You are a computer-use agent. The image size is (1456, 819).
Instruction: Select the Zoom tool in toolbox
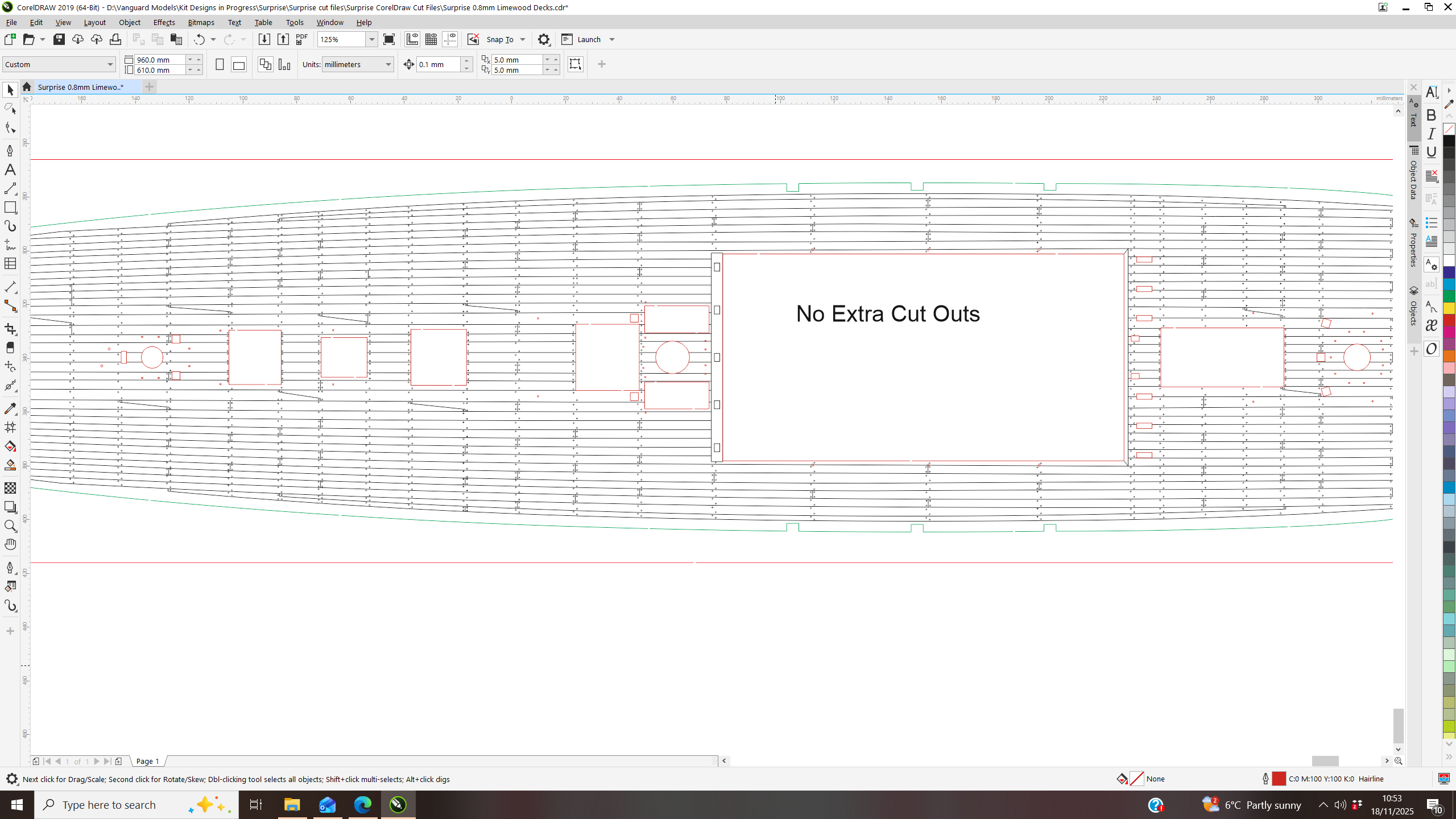tap(10, 526)
